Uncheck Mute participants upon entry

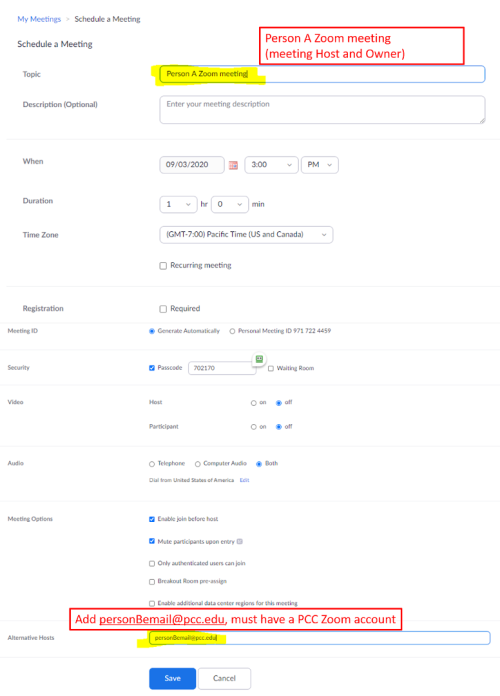tap(152, 542)
